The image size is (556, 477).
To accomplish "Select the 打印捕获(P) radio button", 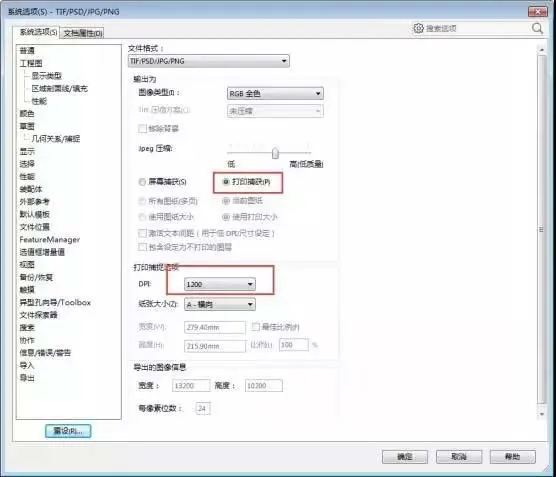I will point(226,182).
